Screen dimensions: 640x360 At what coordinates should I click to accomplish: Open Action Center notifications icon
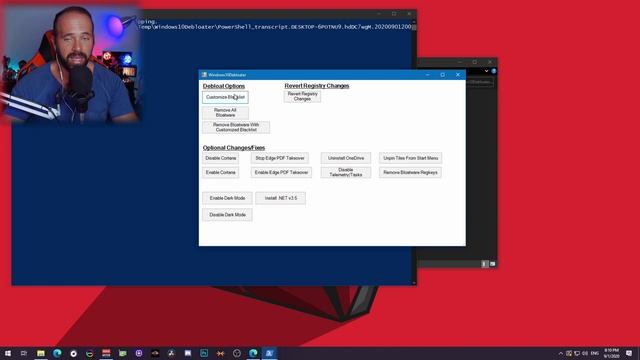pyautogui.click(x=629, y=353)
